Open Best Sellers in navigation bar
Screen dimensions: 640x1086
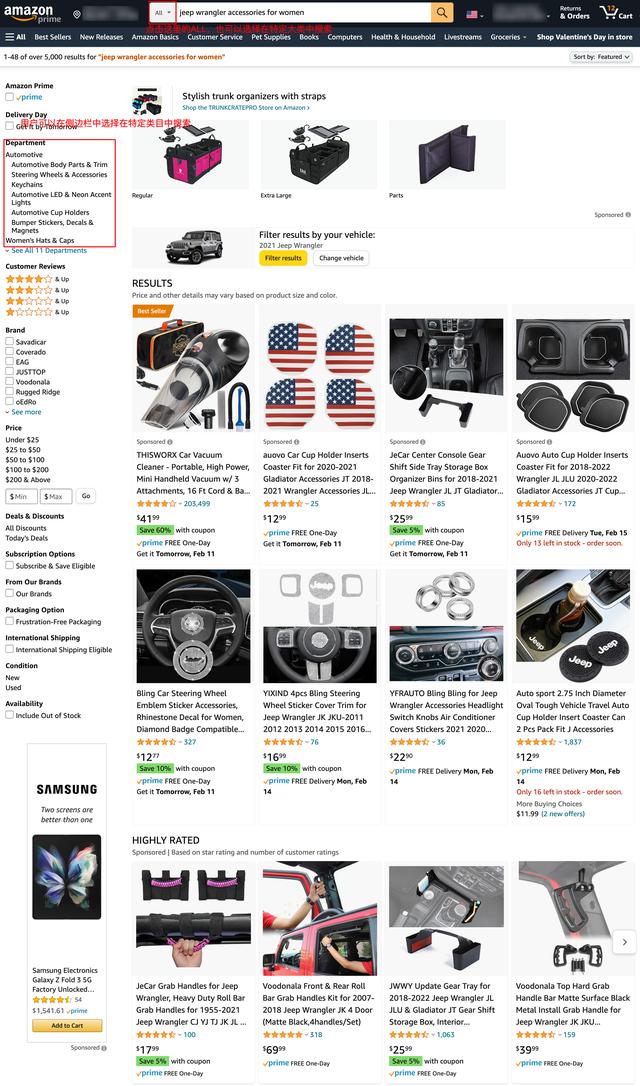(53, 37)
